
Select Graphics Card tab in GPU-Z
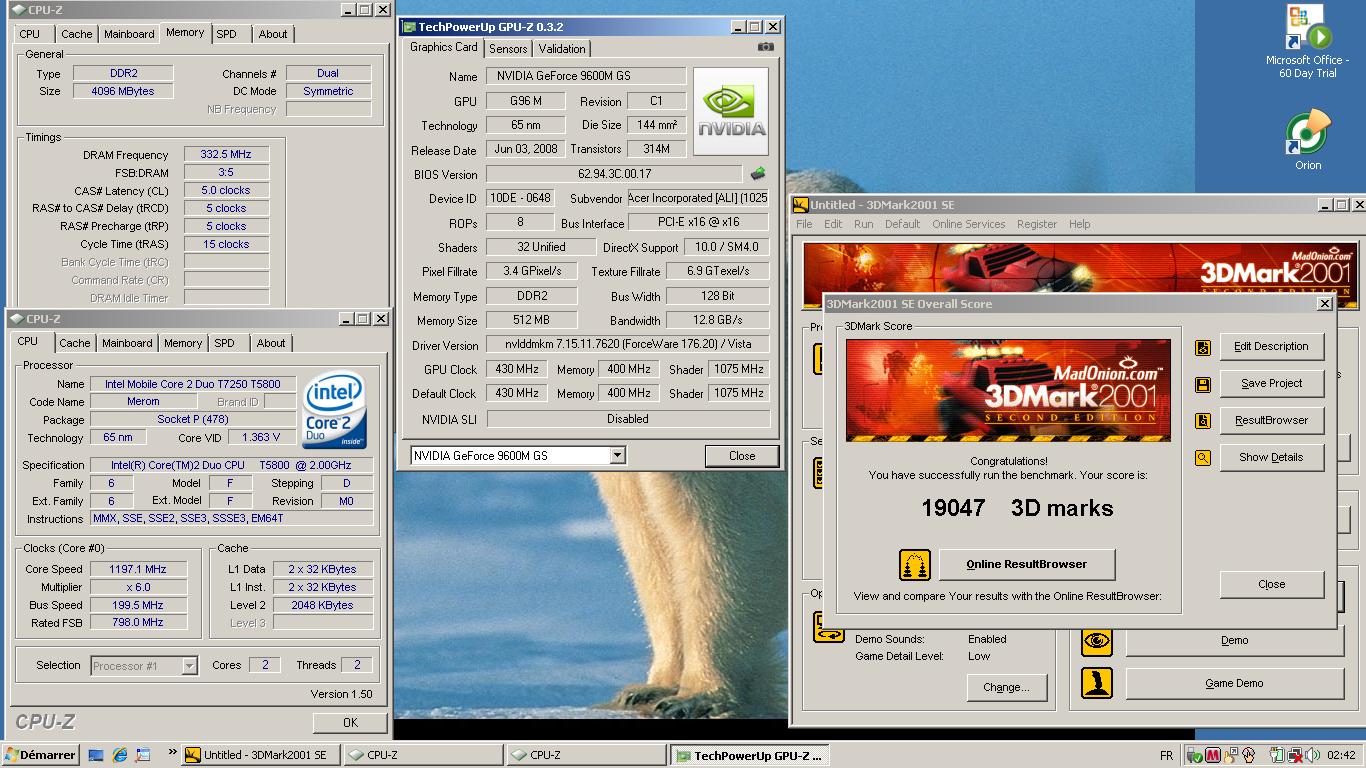(444, 47)
